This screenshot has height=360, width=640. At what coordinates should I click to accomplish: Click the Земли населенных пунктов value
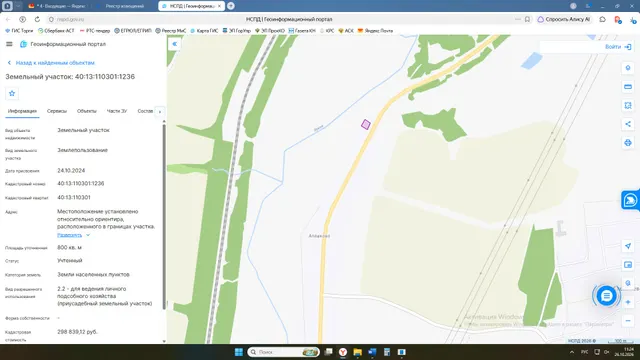coord(93,275)
